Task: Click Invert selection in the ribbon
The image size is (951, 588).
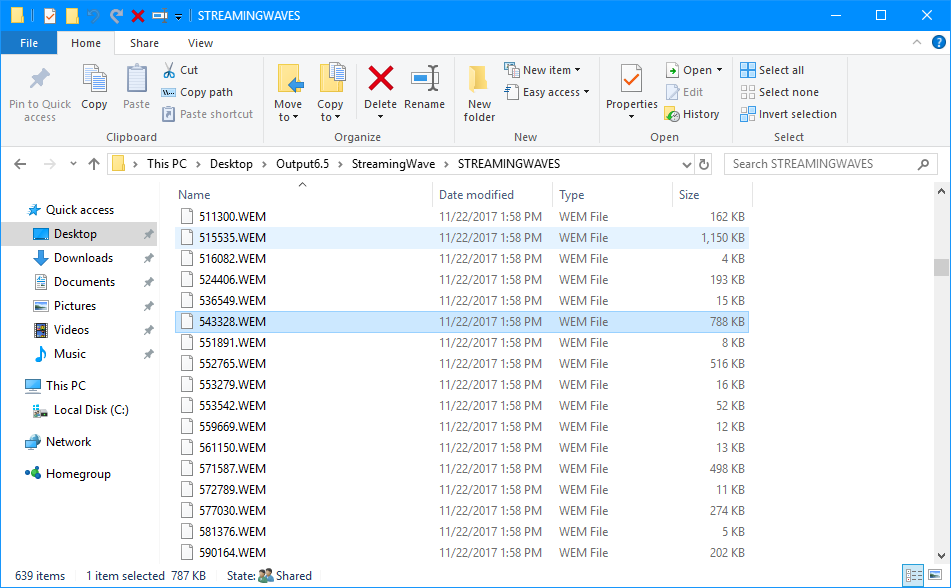Action: (788, 114)
